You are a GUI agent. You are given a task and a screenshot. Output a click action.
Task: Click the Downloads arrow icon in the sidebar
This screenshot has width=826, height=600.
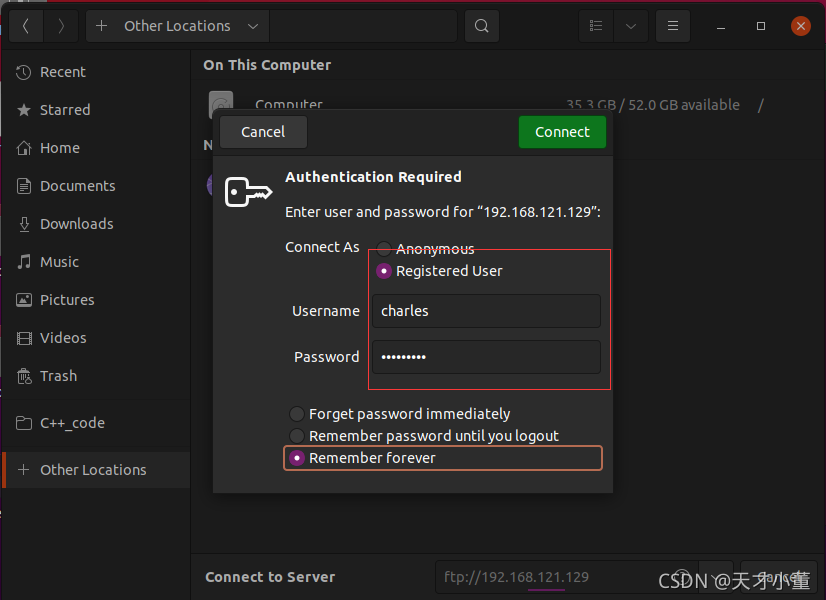24,224
